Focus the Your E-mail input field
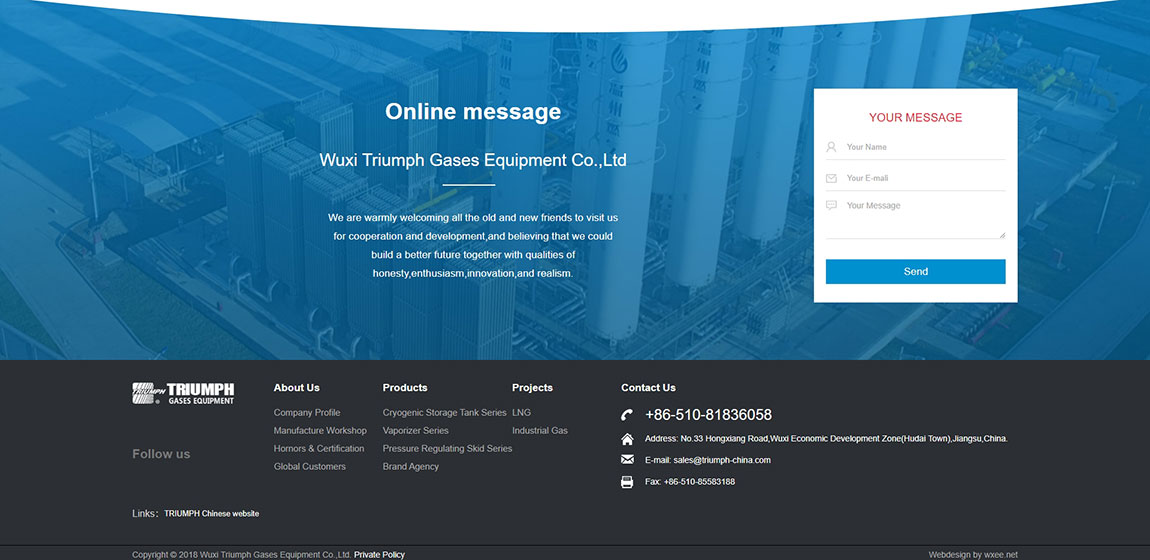 tap(920, 178)
